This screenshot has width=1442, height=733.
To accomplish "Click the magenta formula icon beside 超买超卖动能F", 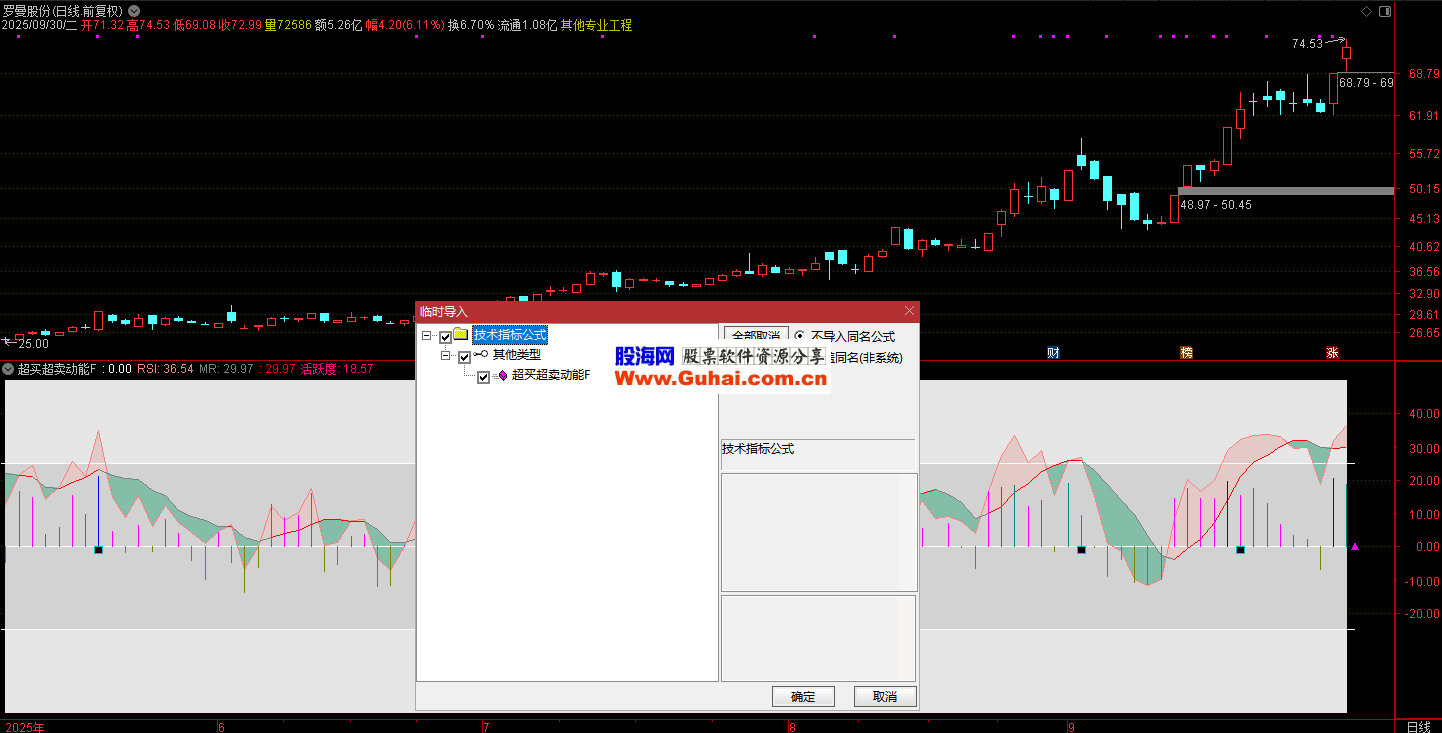I will [x=501, y=376].
